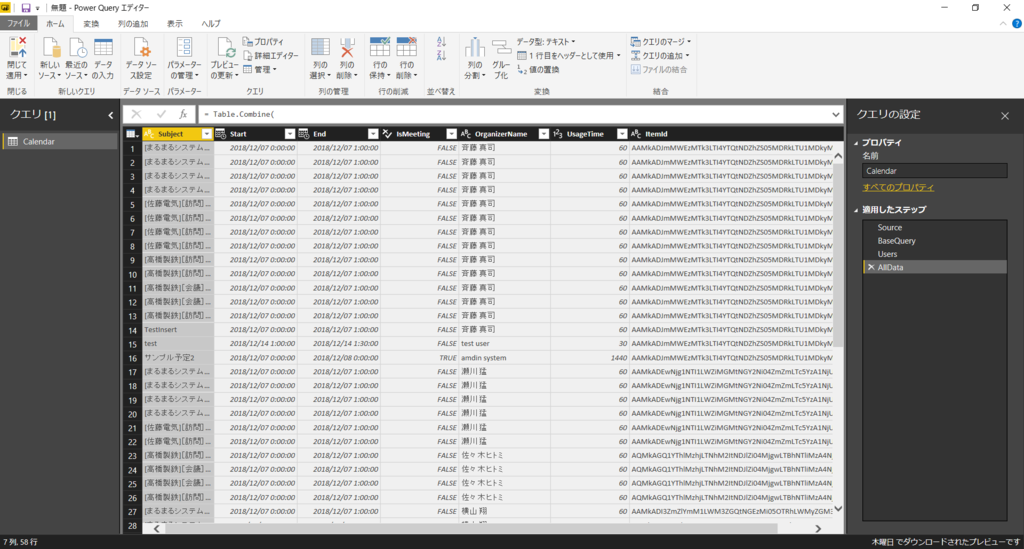Image resolution: width=1024 pixels, height=549 pixels.
Task: Select the Source applied step
Action: 935,227
